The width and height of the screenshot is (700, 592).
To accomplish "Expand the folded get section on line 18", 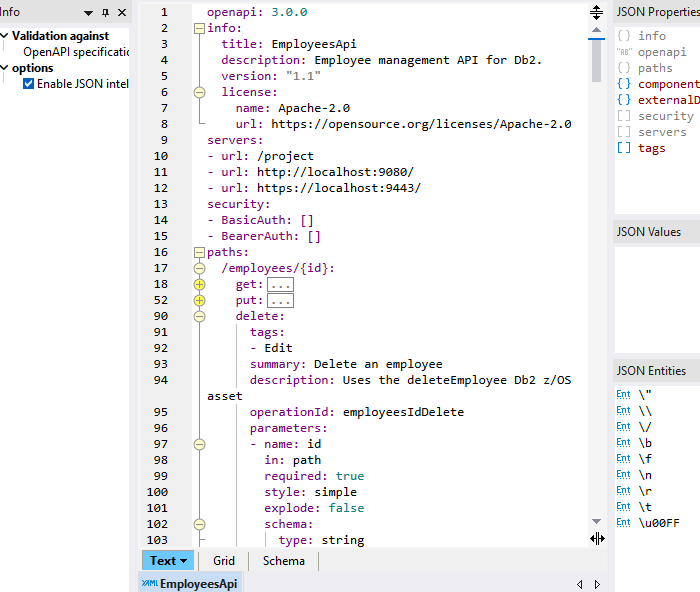I will click(x=199, y=284).
